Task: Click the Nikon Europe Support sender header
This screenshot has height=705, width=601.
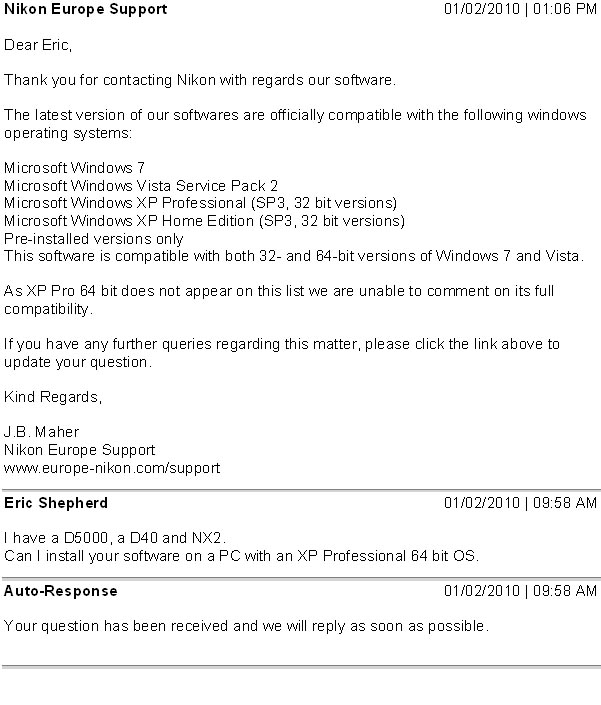Action: (86, 9)
